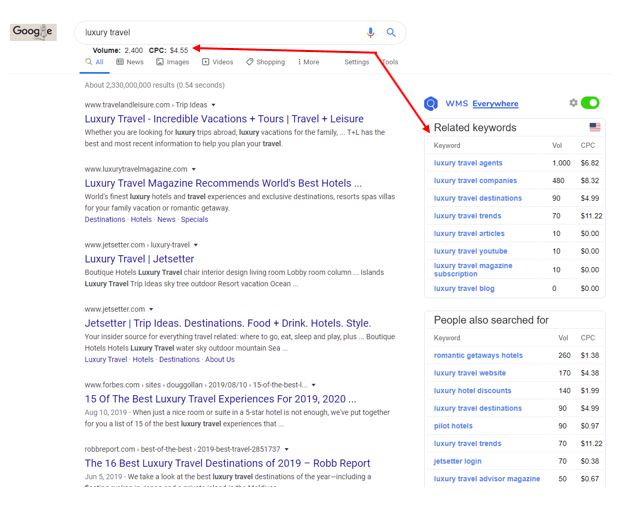Open search Settings
The height and width of the screenshot is (512, 628).
click(x=356, y=62)
